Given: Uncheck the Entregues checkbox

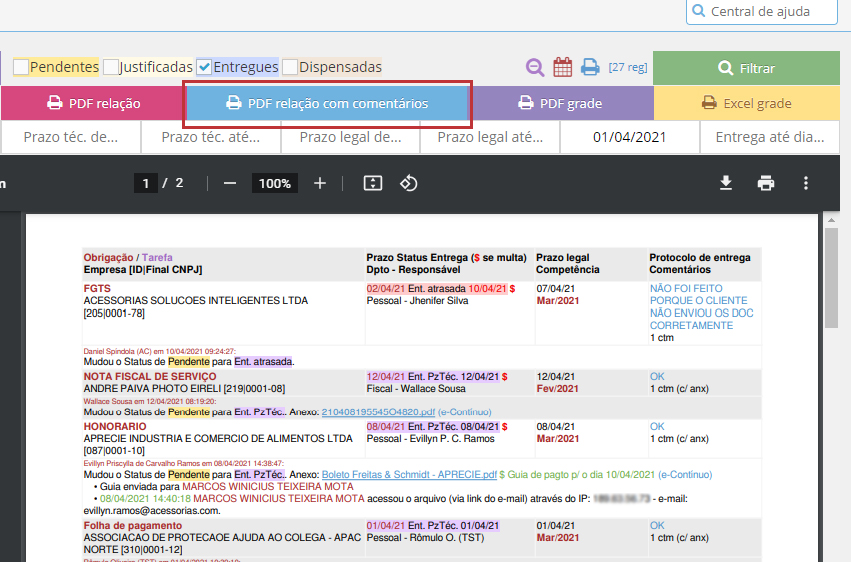Looking at the screenshot, I should (204, 67).
